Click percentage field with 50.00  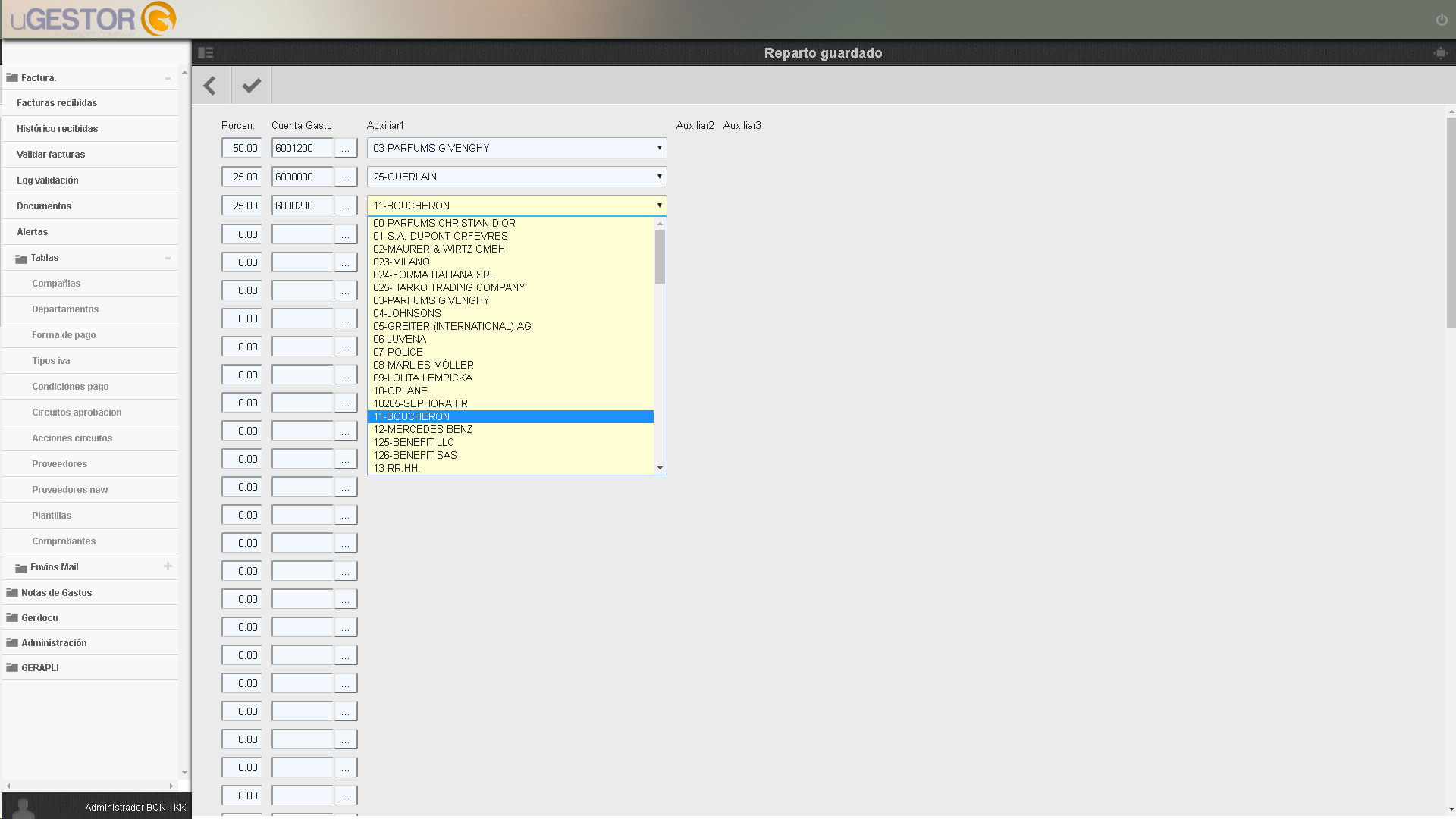tap(241, 148)
